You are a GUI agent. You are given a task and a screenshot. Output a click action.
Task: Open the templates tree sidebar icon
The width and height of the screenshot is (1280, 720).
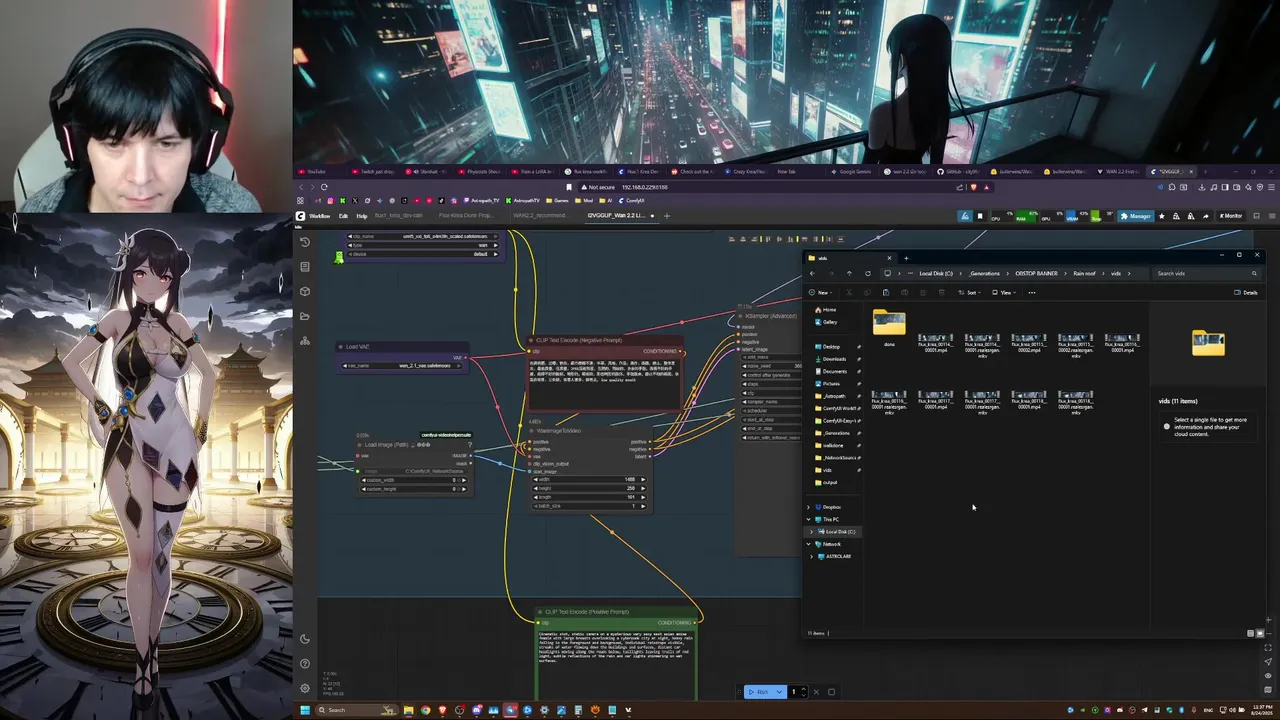305,341
